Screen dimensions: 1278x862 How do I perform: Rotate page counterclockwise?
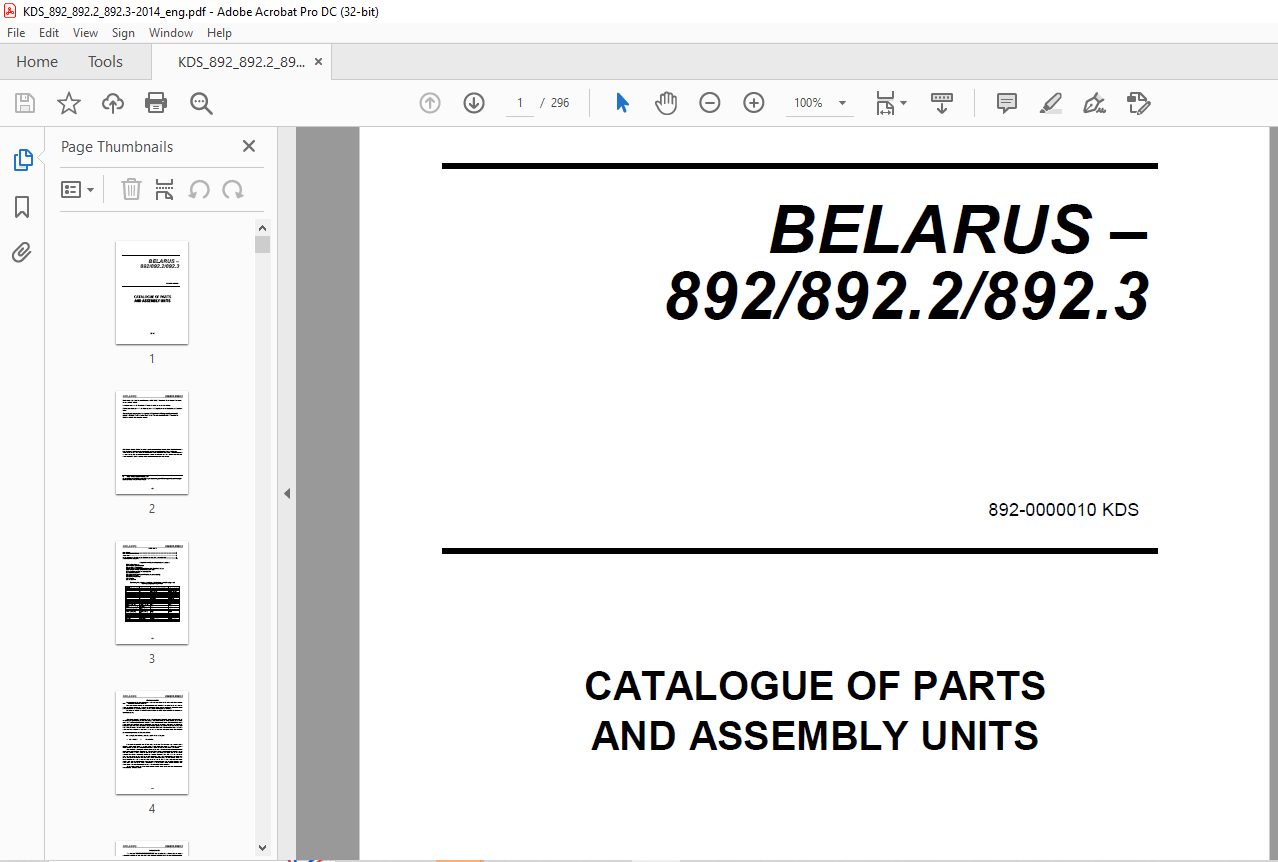[x=199, y=189]
